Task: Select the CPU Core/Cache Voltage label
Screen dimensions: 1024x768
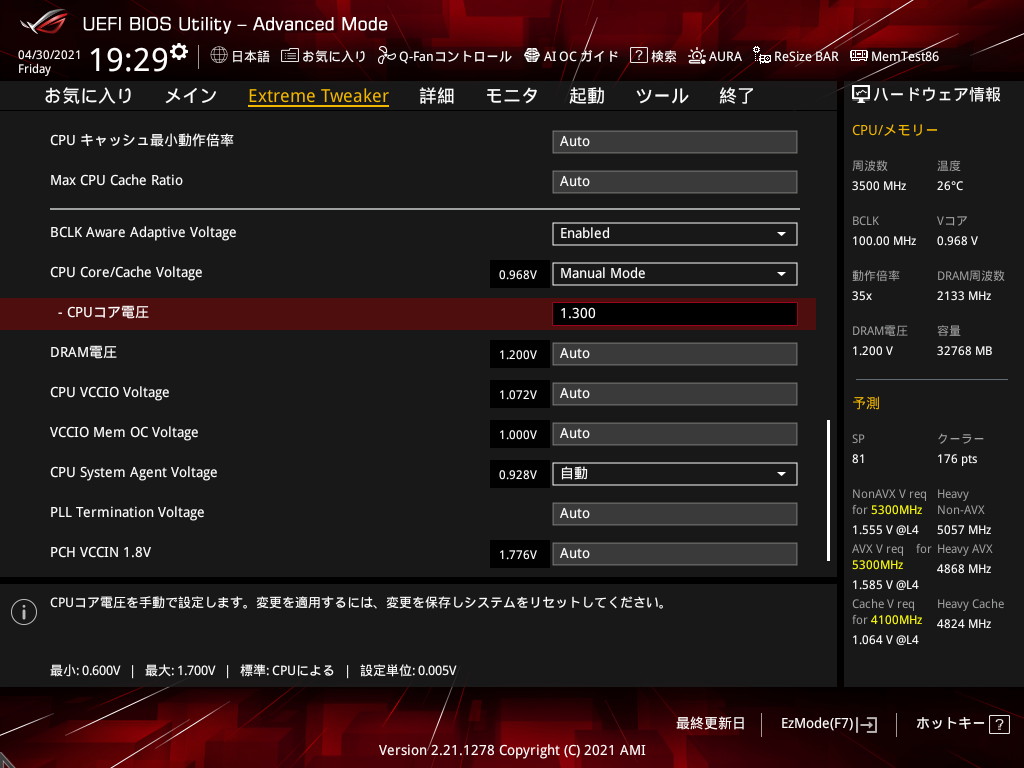Action: point(126,272)
